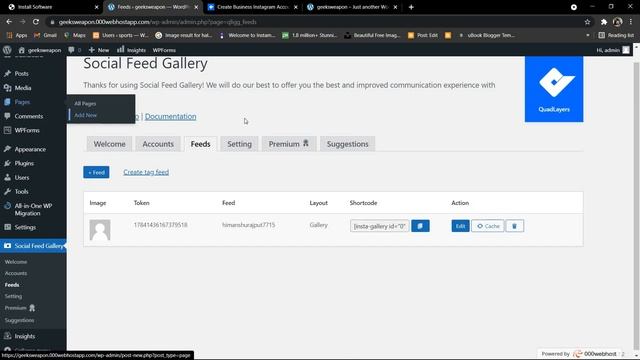Viewport: 640px width, 360px height.
Task: Edit the himanshurajput7715 feed
Action: coord(460,226)
